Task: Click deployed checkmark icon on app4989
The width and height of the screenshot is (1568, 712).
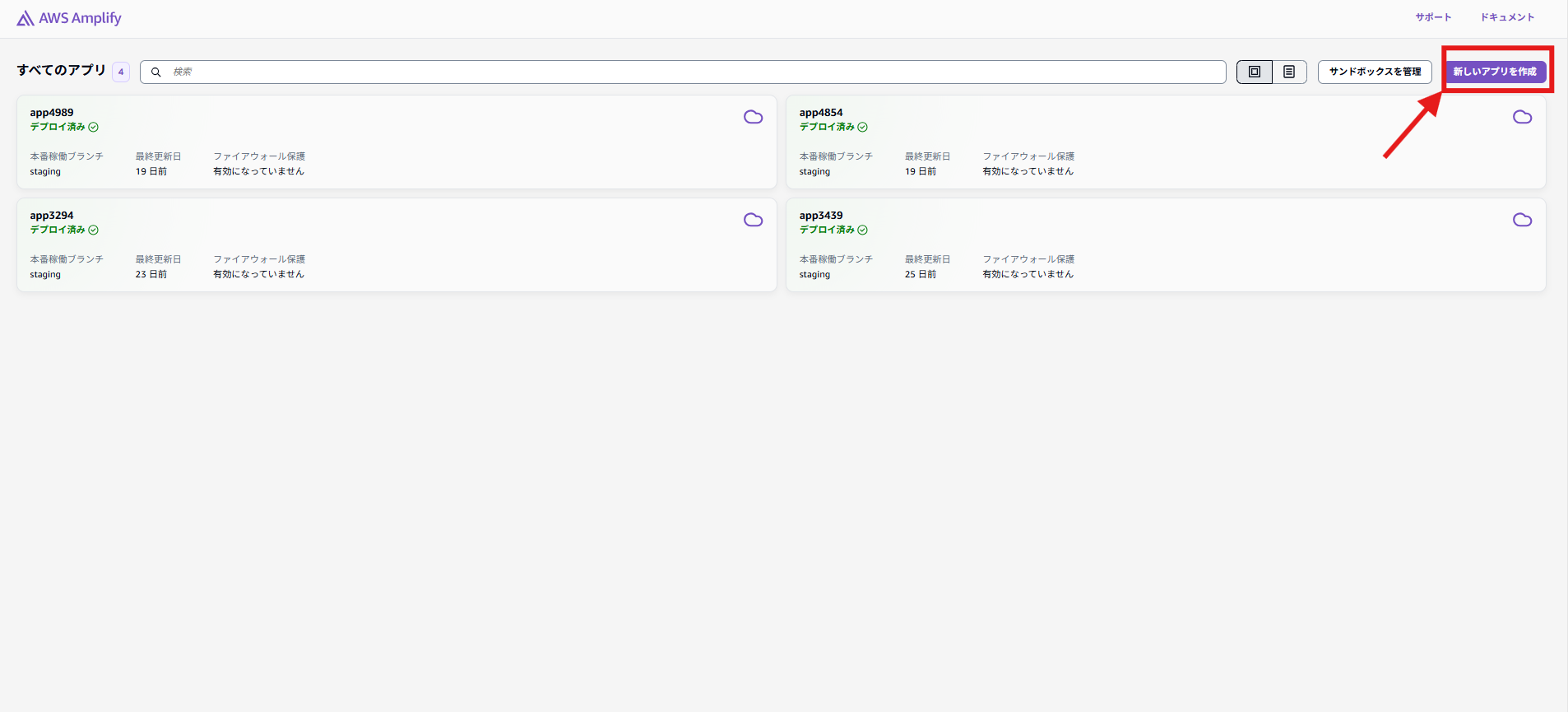Action: coord(94,127)
